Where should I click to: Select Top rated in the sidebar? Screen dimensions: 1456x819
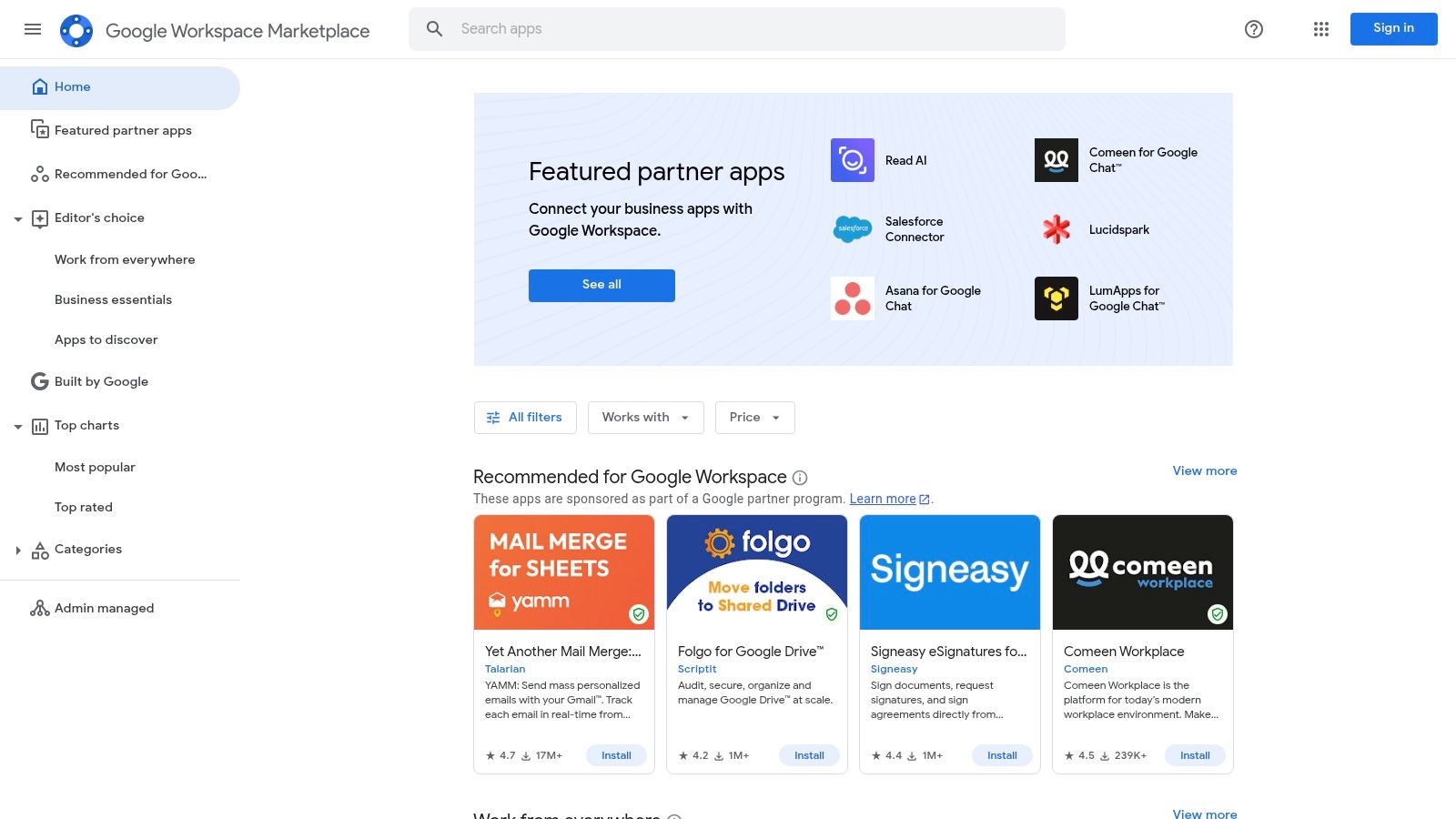point(83,507)
